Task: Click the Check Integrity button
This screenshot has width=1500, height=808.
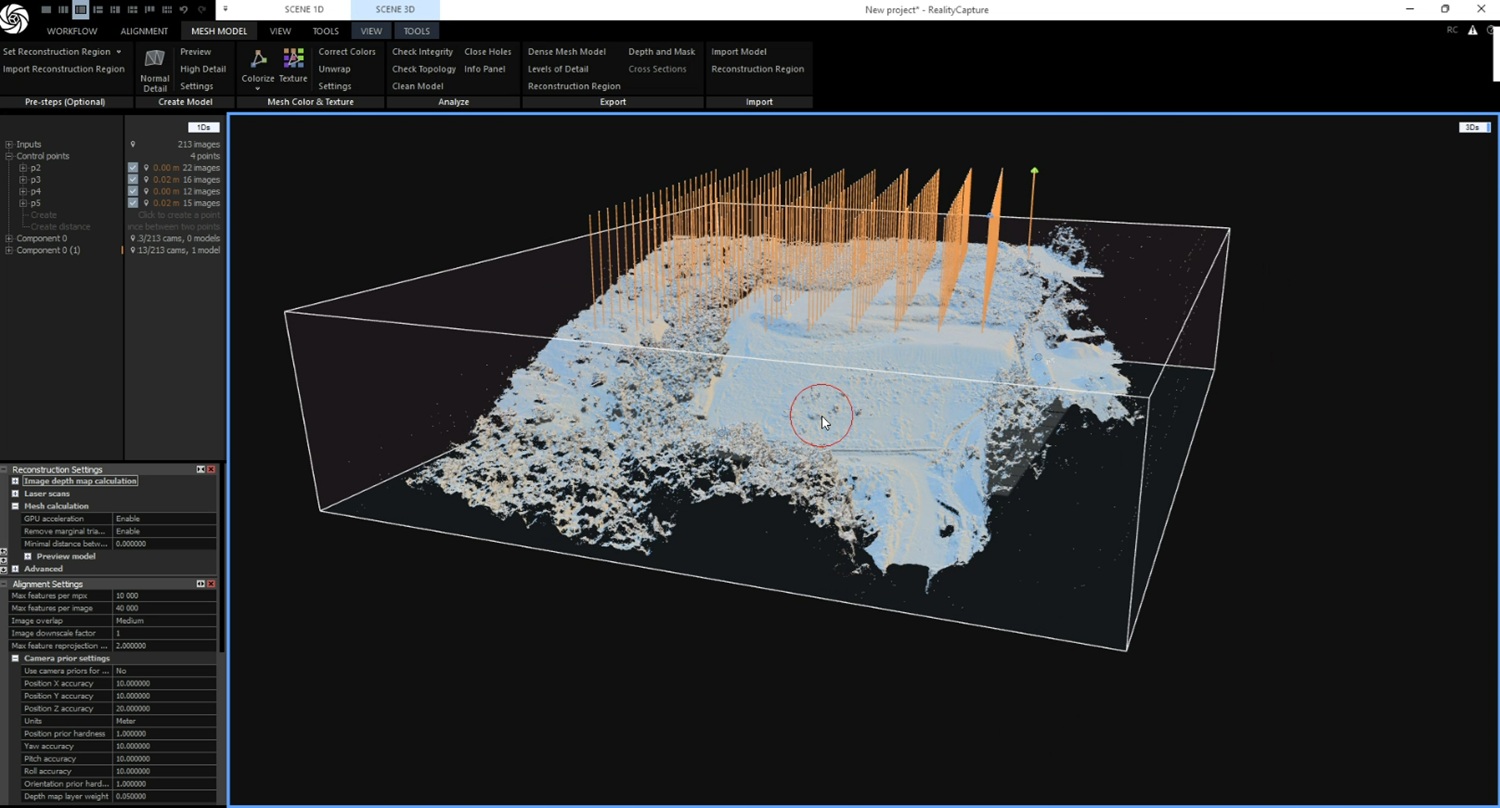Action: pos(422,52)
